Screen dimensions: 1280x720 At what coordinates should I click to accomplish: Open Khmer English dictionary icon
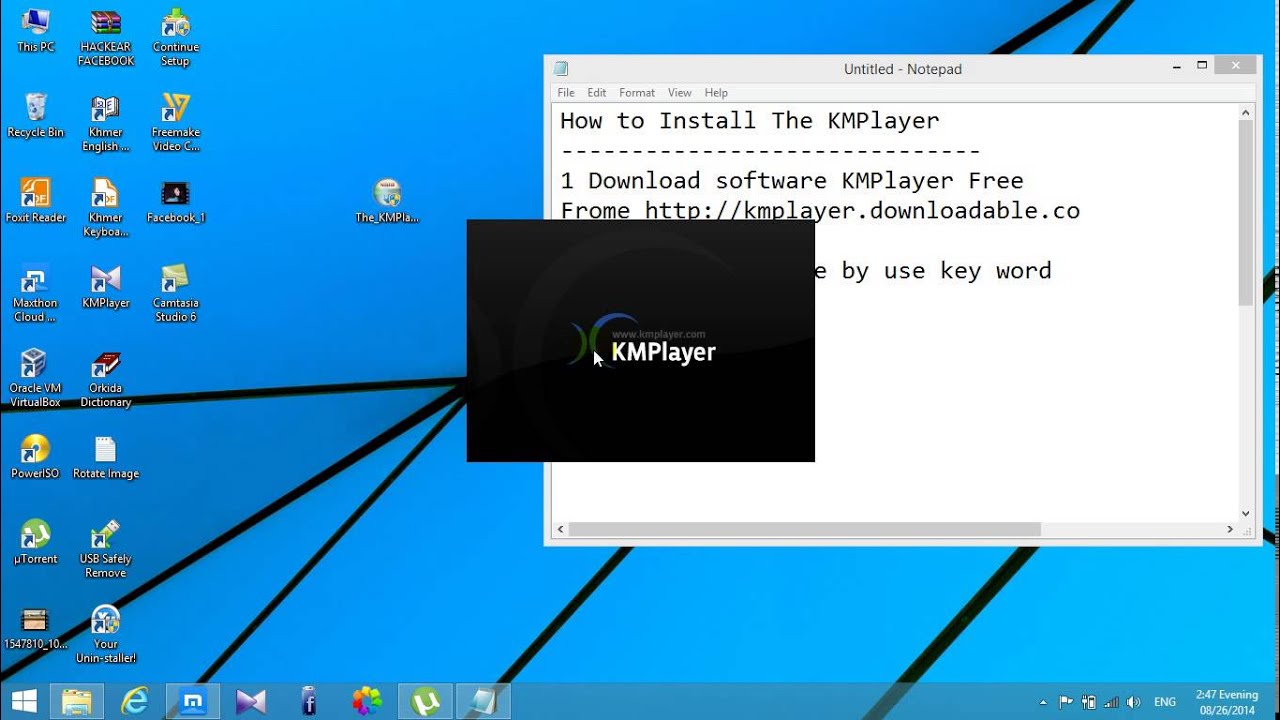pos(106,122)
